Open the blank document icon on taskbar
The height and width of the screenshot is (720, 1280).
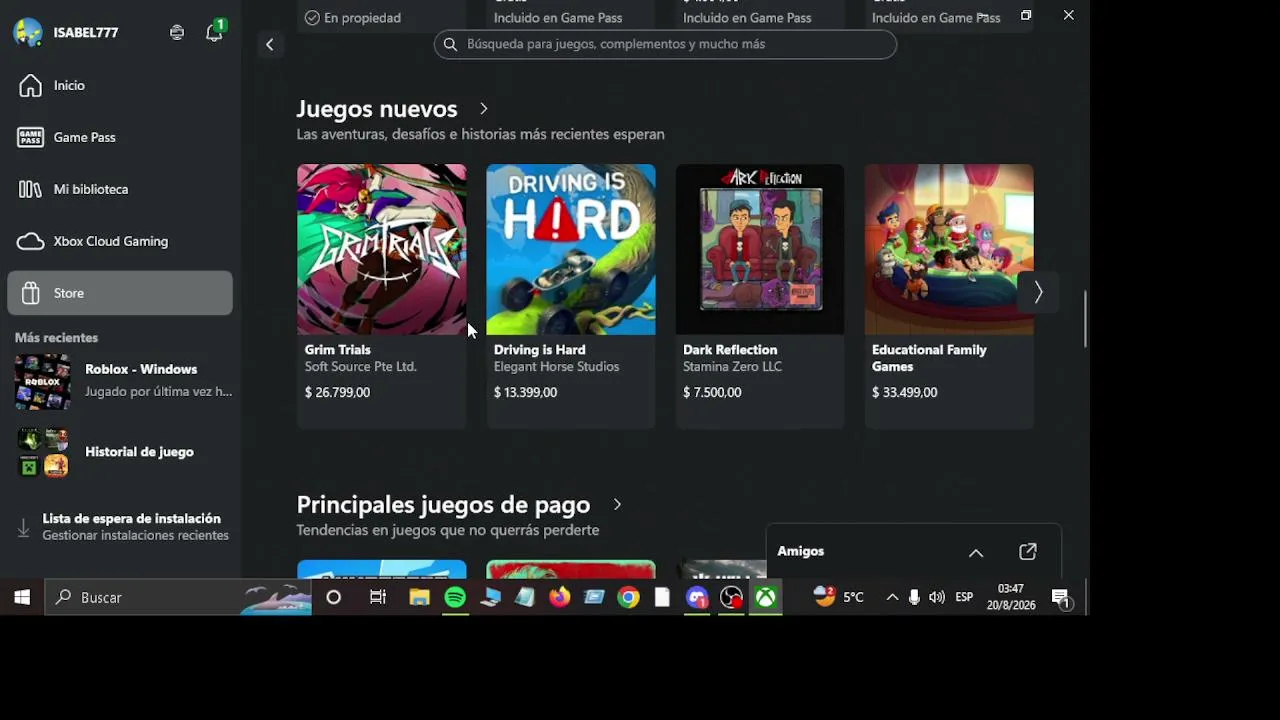point(662,597)
